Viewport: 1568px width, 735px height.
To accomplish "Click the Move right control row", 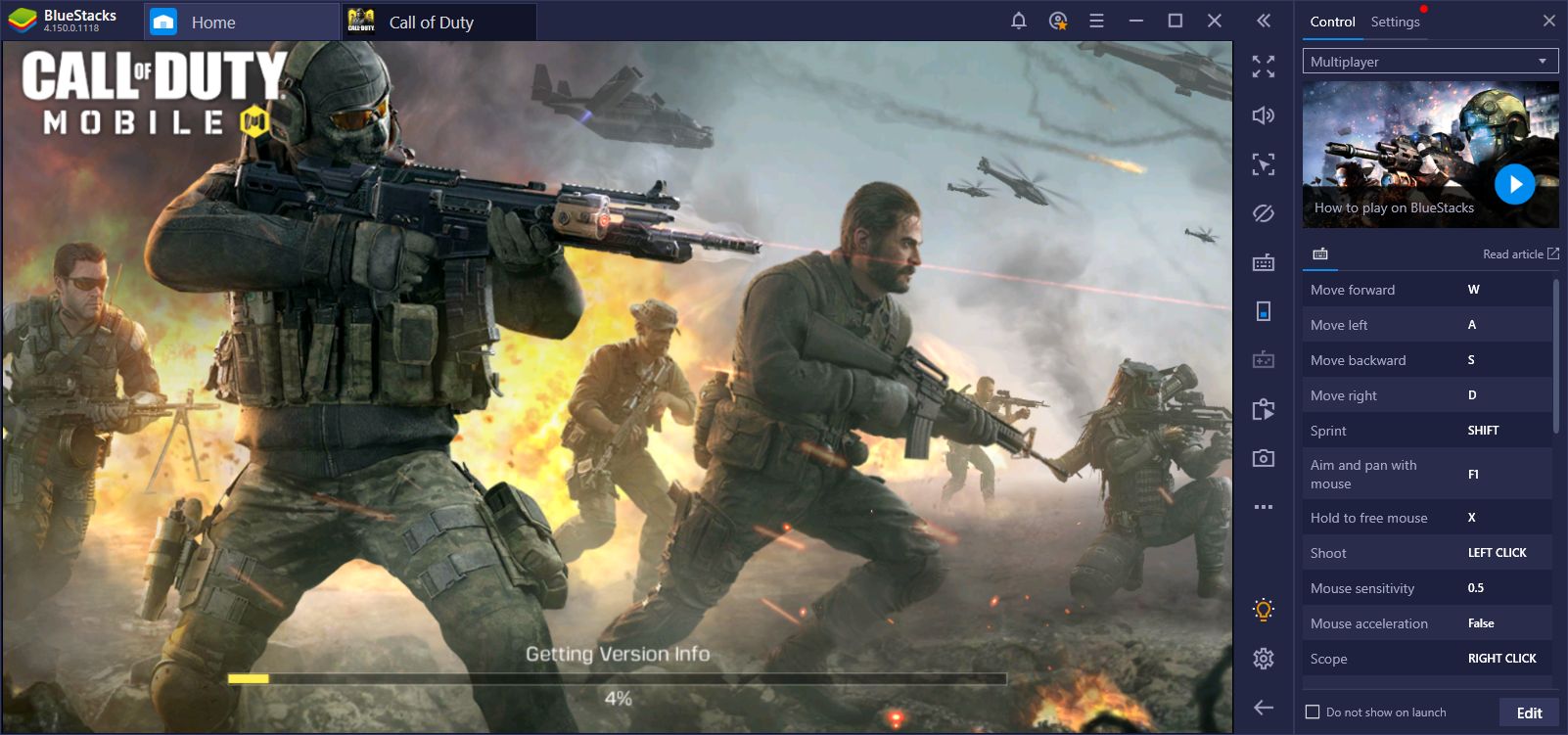I will coord(1427,395).
